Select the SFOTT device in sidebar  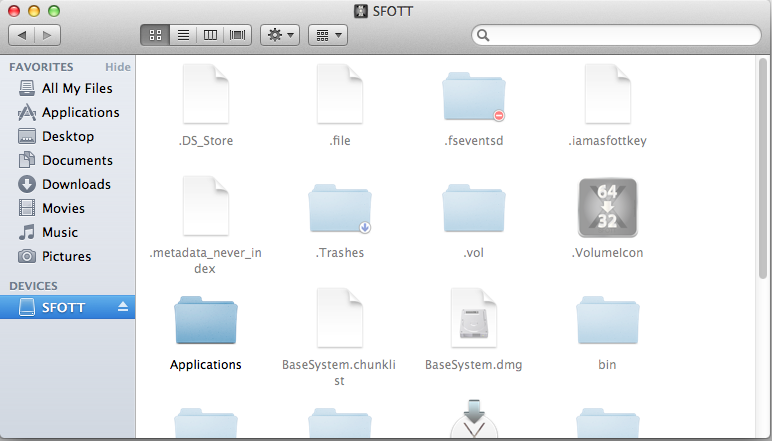(x=67, y=307)
